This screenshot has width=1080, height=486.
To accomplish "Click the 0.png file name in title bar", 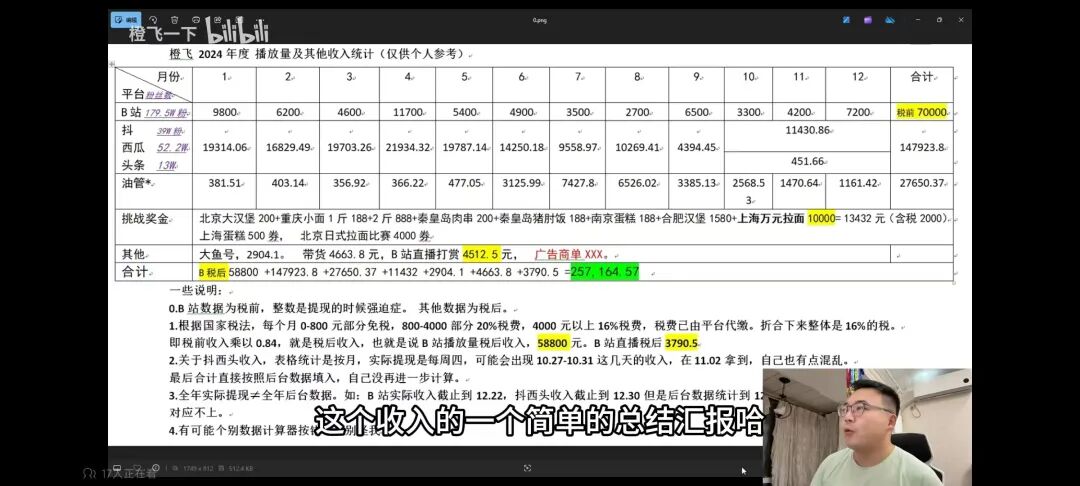I will [x=539, y=20].
